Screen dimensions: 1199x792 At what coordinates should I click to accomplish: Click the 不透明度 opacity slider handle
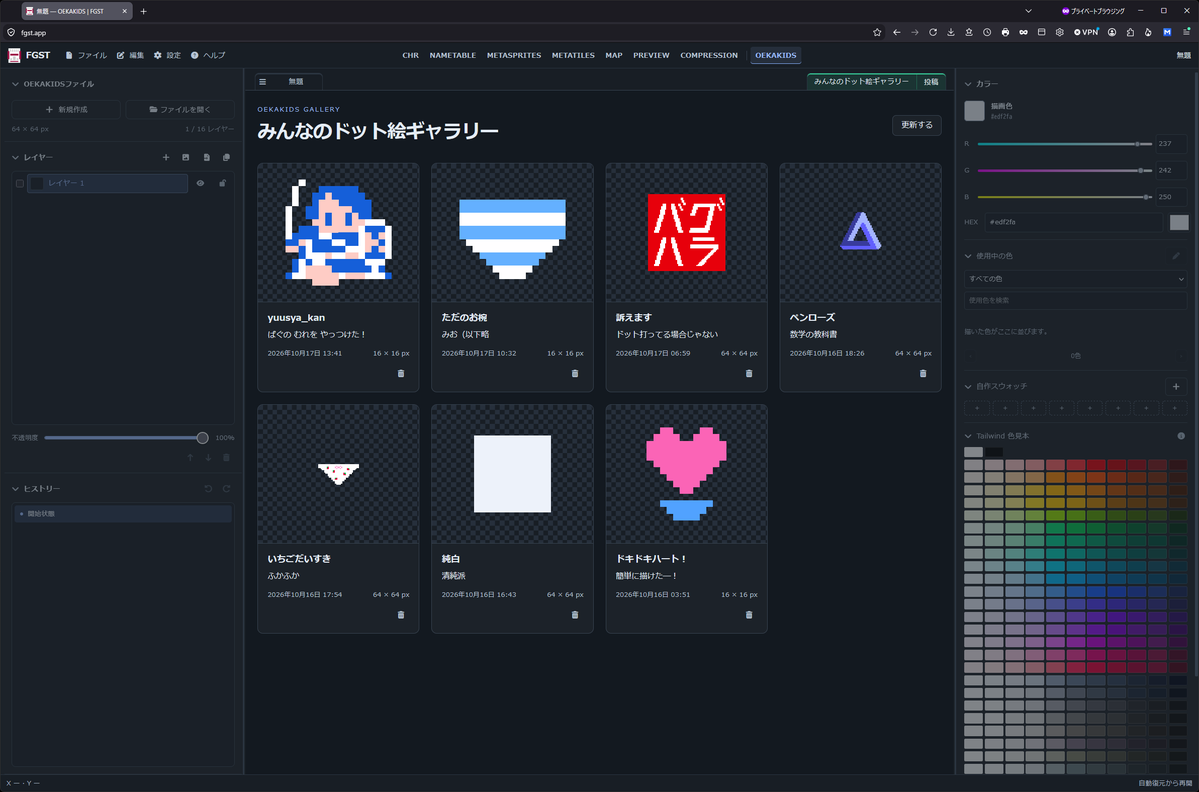pos(203,438)
